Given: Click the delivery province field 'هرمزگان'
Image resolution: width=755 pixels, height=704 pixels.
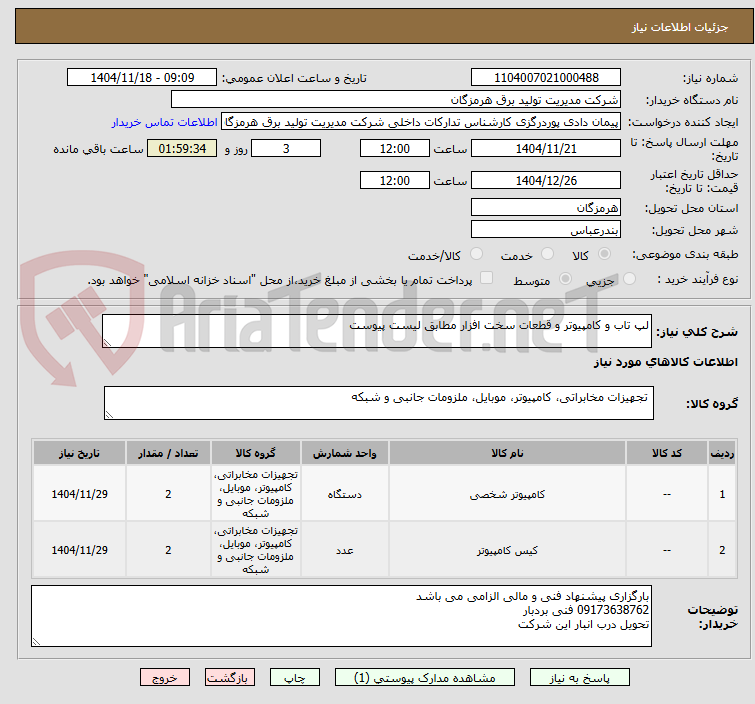Looking at the screenshot, I should (x=546, y=208).
